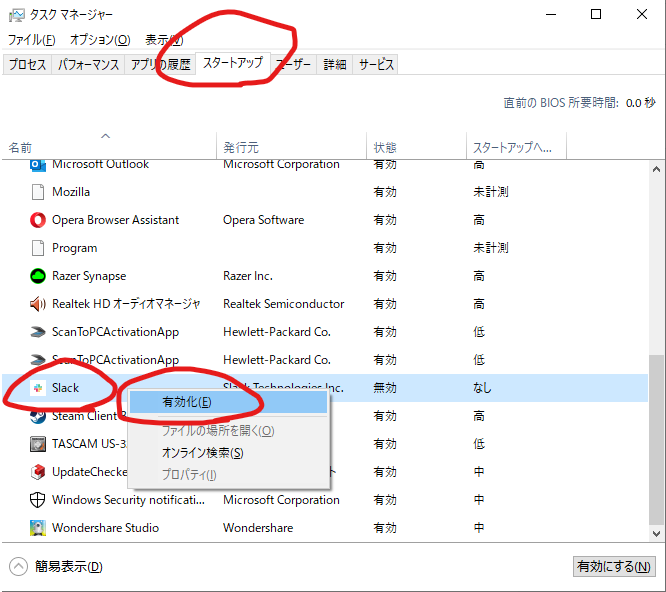Click the Realtek HD speaker icon
The width and height of the screenshot is (666, 592).
point(38,304)
